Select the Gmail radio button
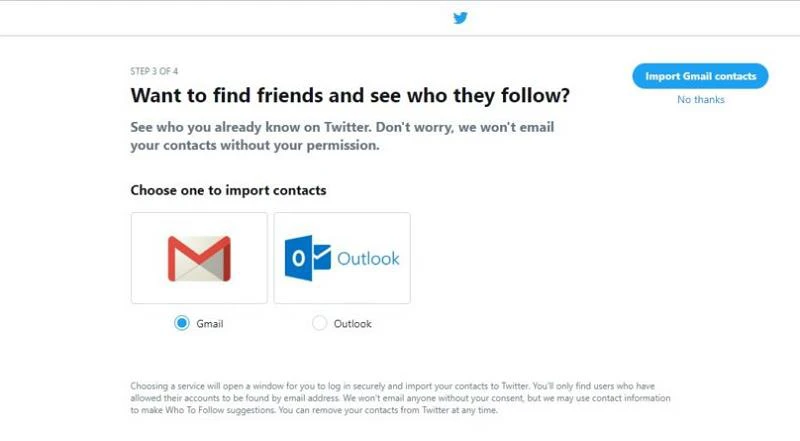 click(181, 323)
